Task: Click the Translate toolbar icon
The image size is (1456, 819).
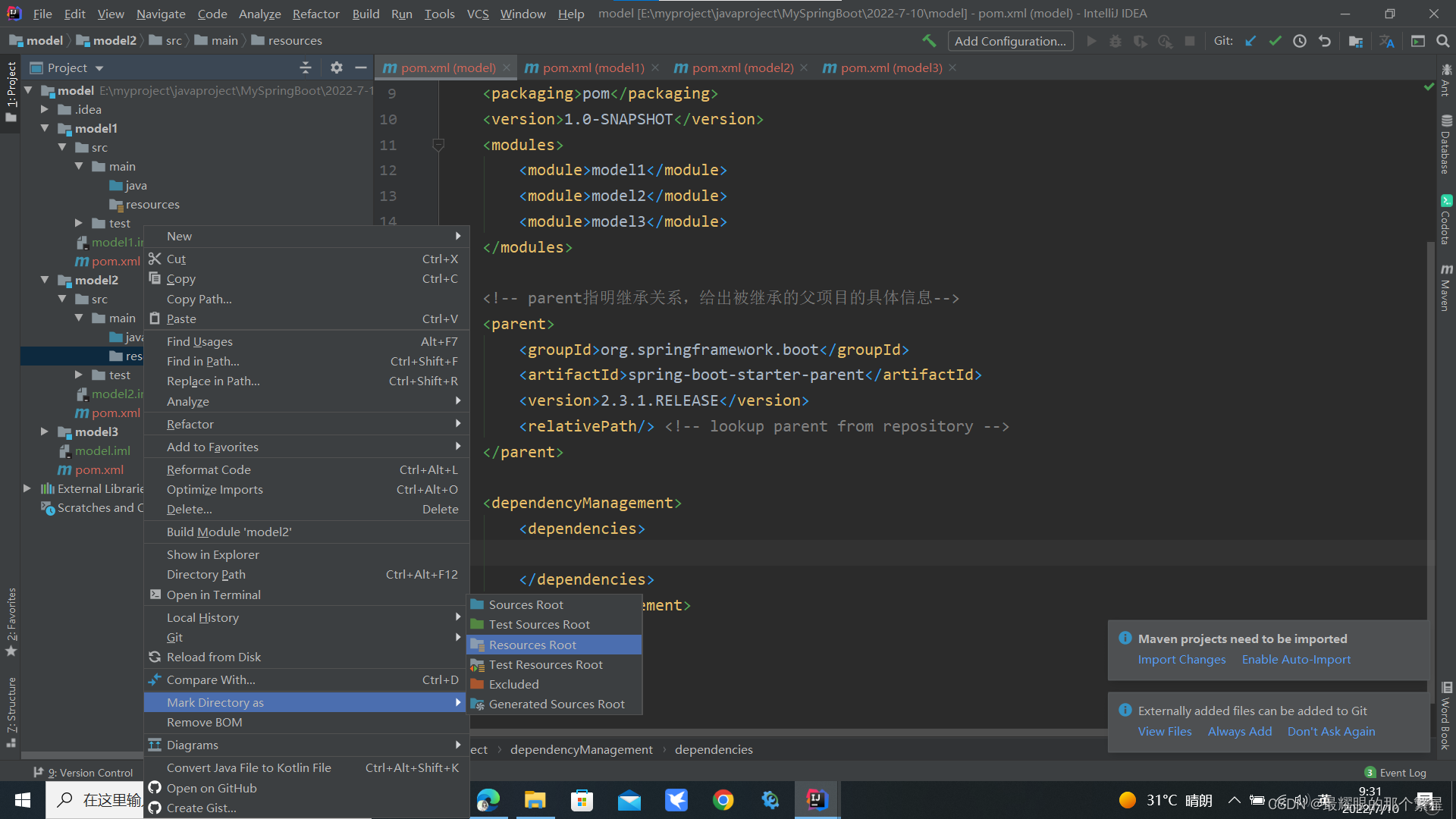Action: point(1387,41)
